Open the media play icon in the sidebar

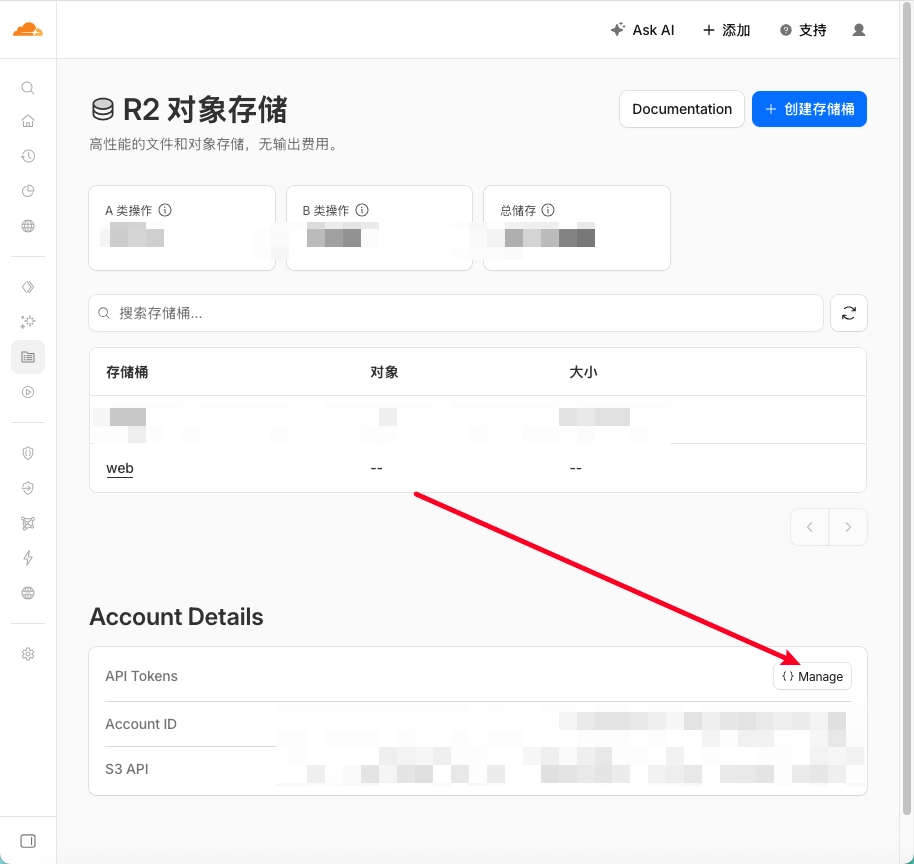click(x=28, y=392)
